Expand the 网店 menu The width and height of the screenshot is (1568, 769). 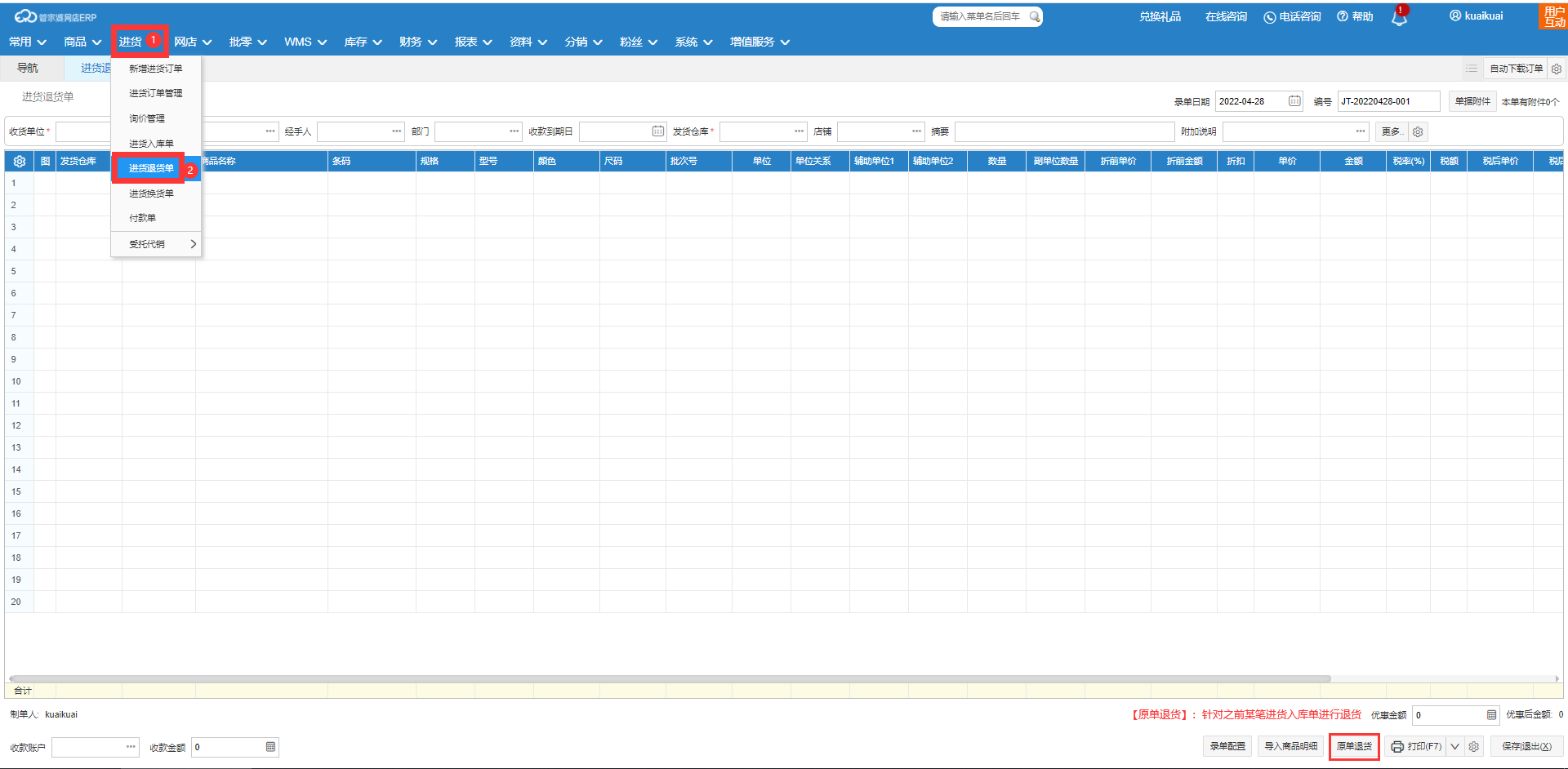point(193,42)
